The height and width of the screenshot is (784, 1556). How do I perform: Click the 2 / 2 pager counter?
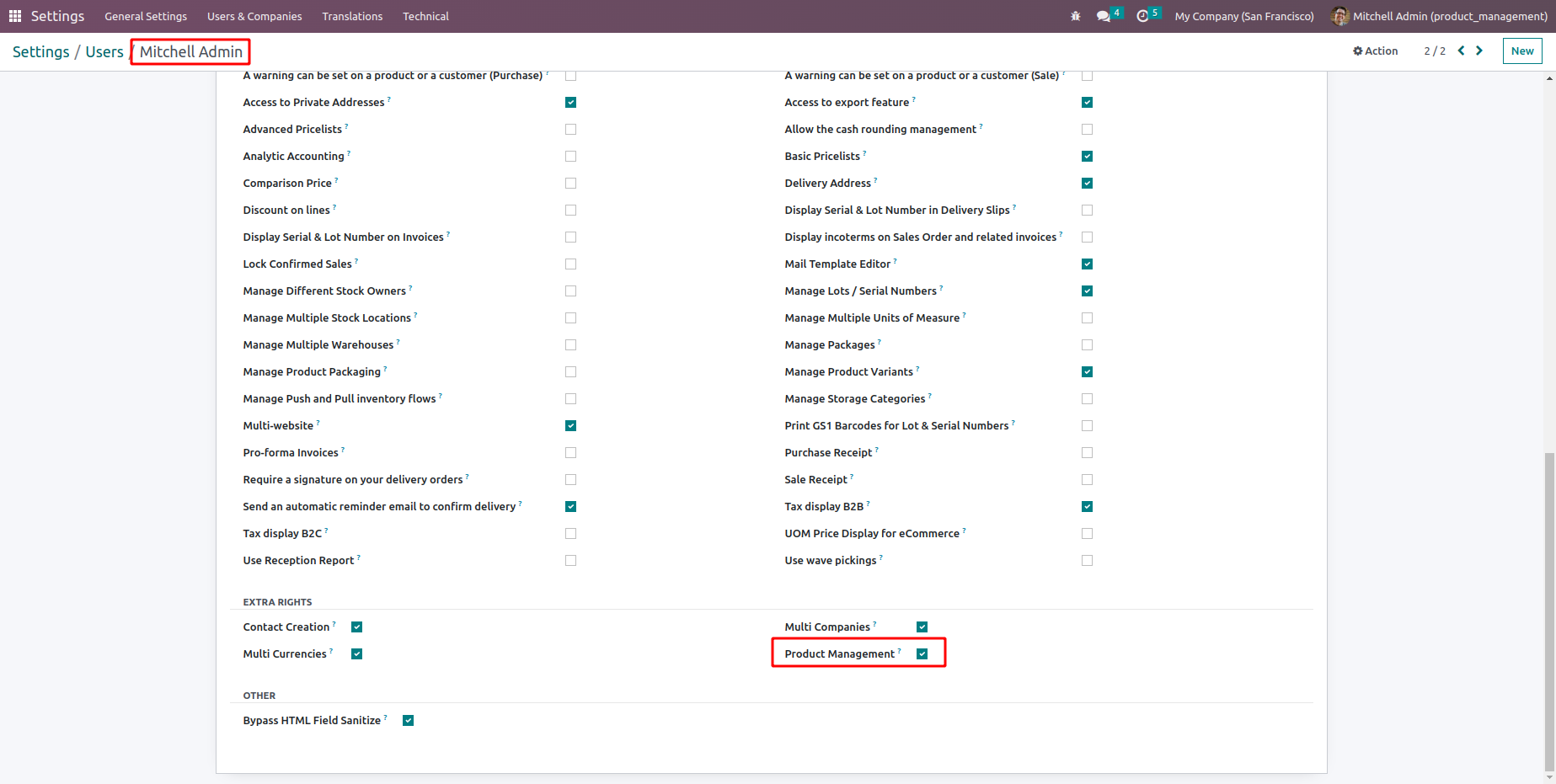click(x=1435, y=51)
